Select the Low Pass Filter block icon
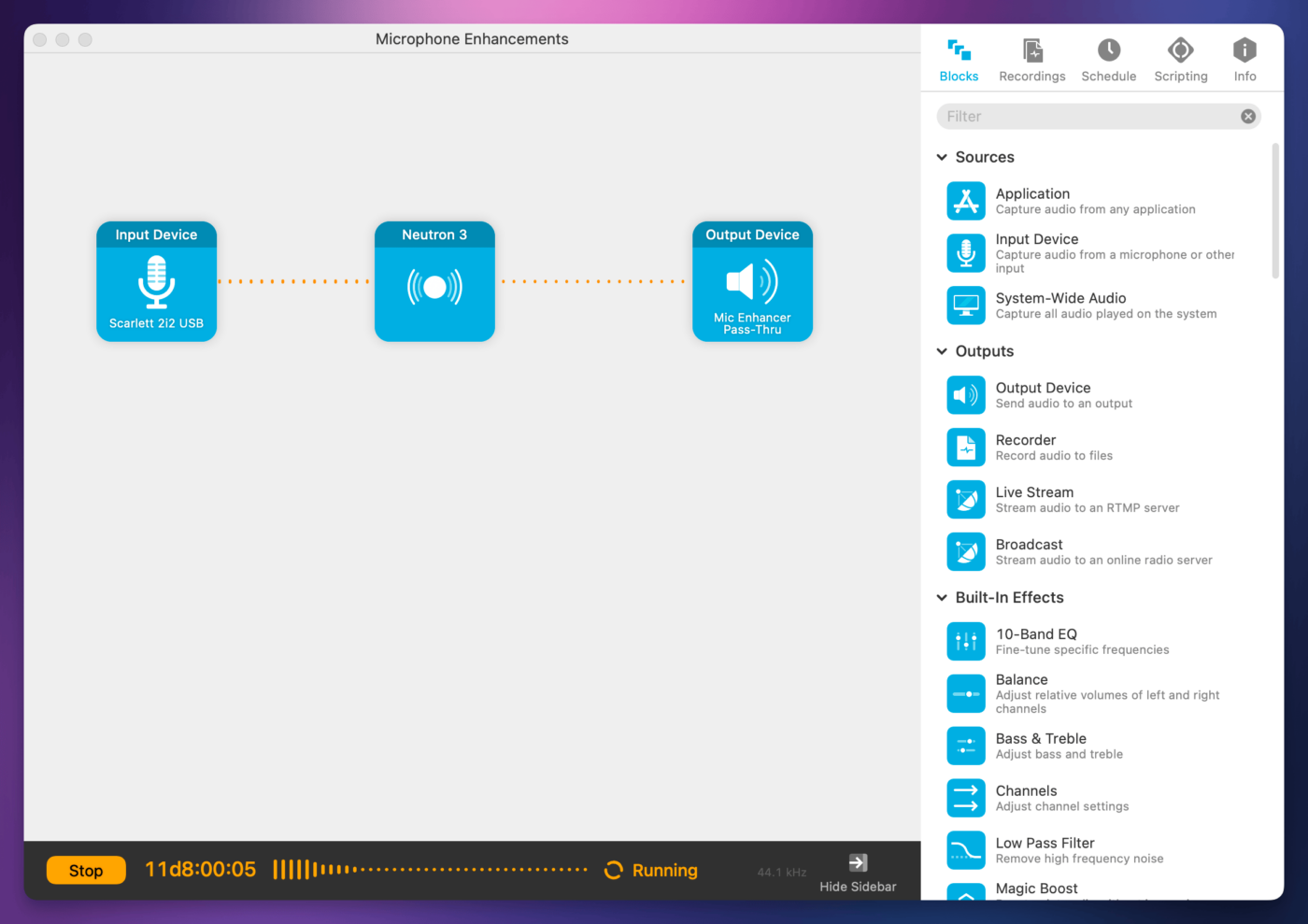This screenshot has width=1308, height=924. [966, 851]
